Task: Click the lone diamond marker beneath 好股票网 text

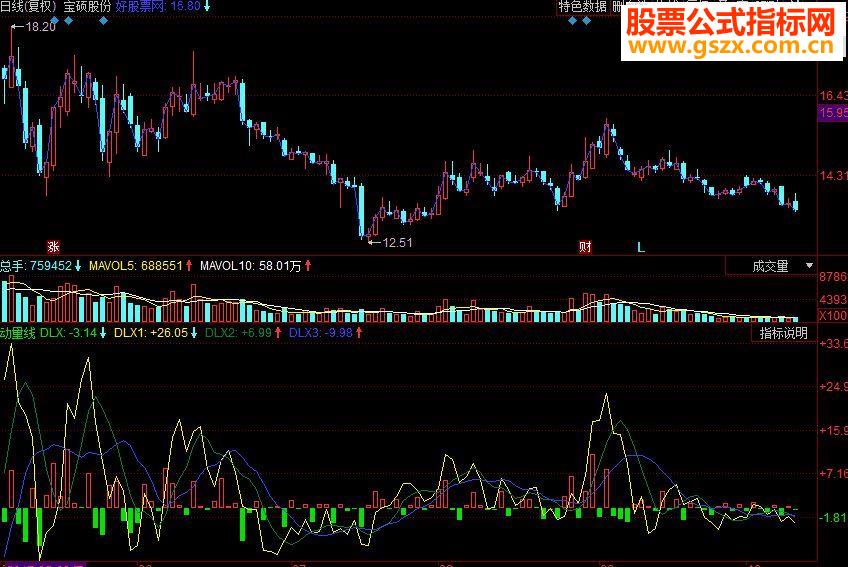Action: coord(103,21)
